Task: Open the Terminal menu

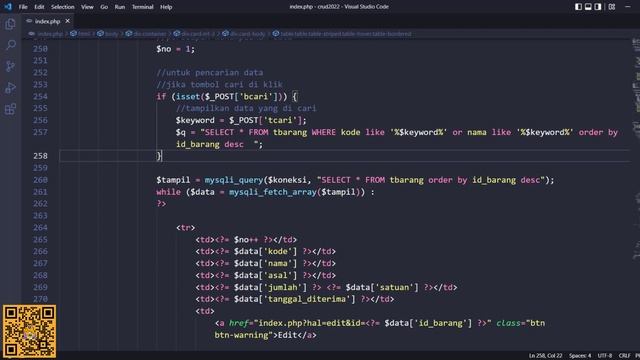Action: click(x=142, y=7)
